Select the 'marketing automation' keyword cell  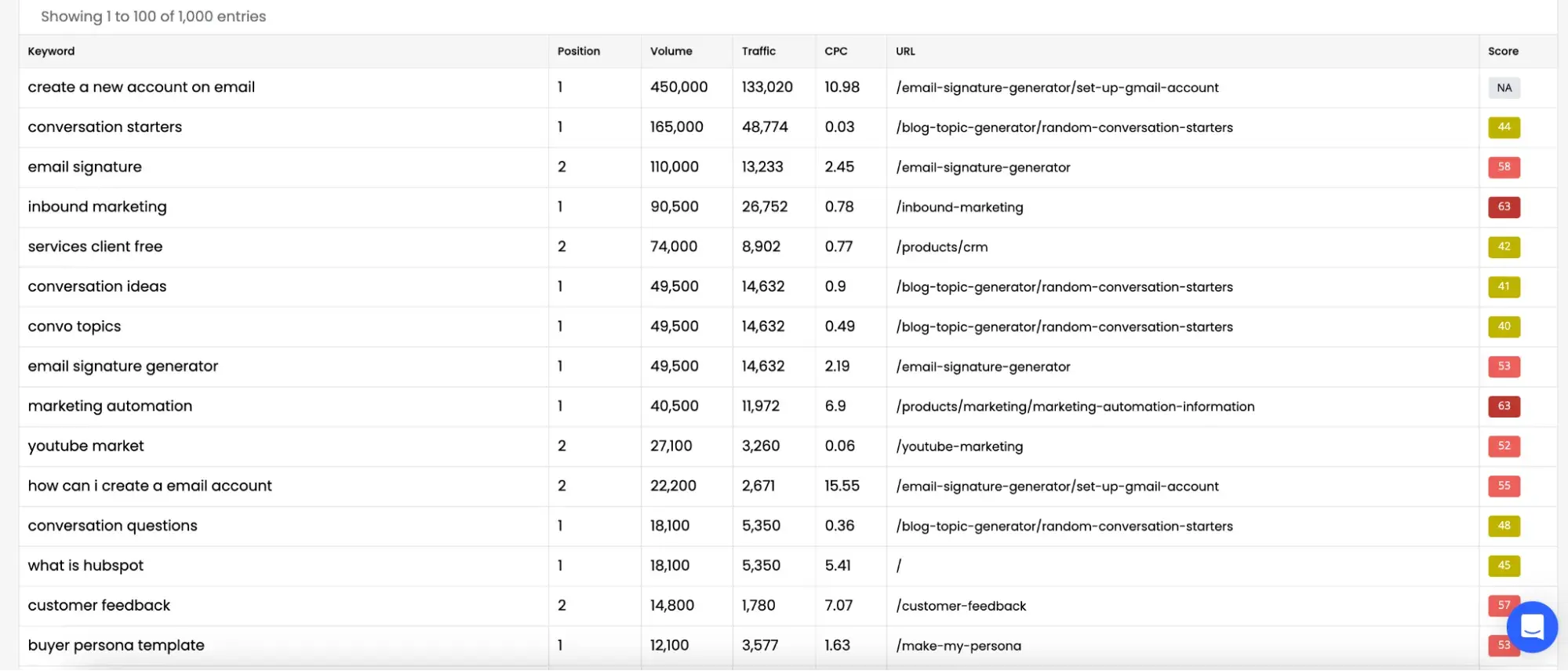(x=110, y=407)
